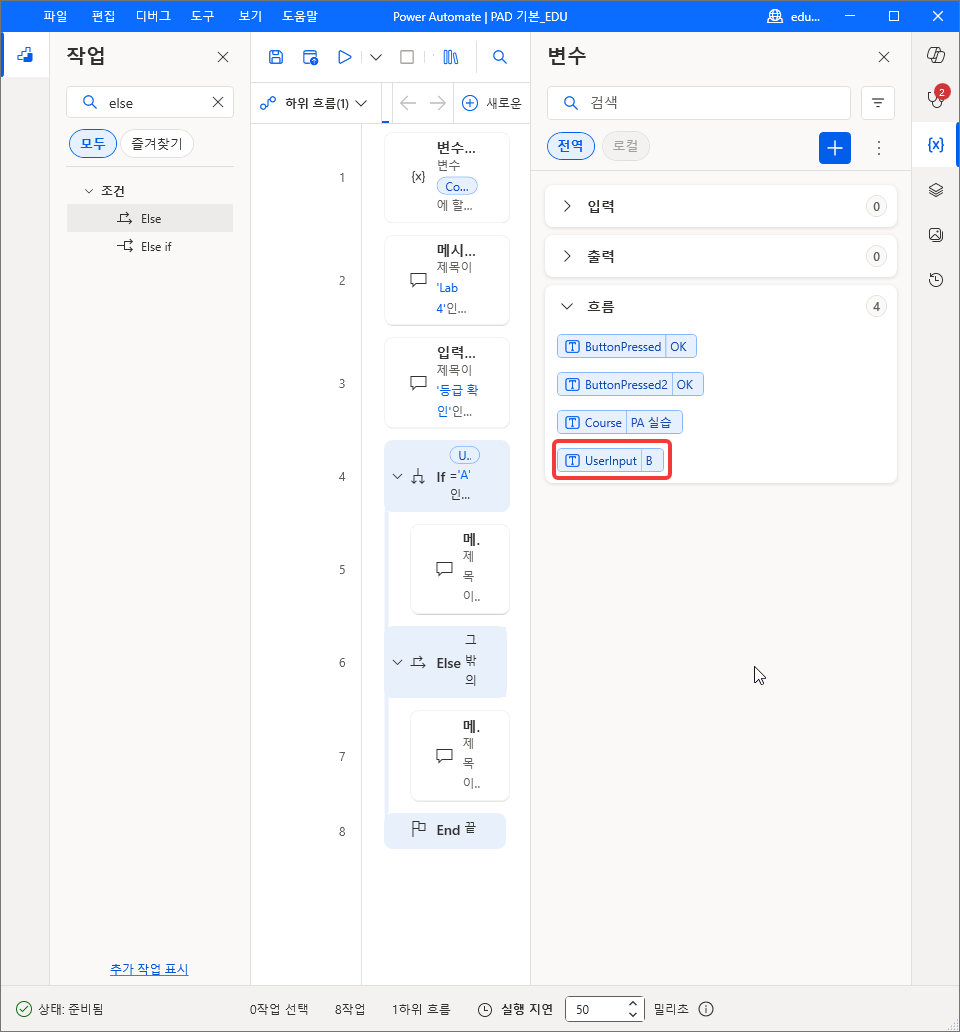This screenshot has height=1032, width=960.
Task: Open the 파일 menu
Action: click(x=55, y=16)
